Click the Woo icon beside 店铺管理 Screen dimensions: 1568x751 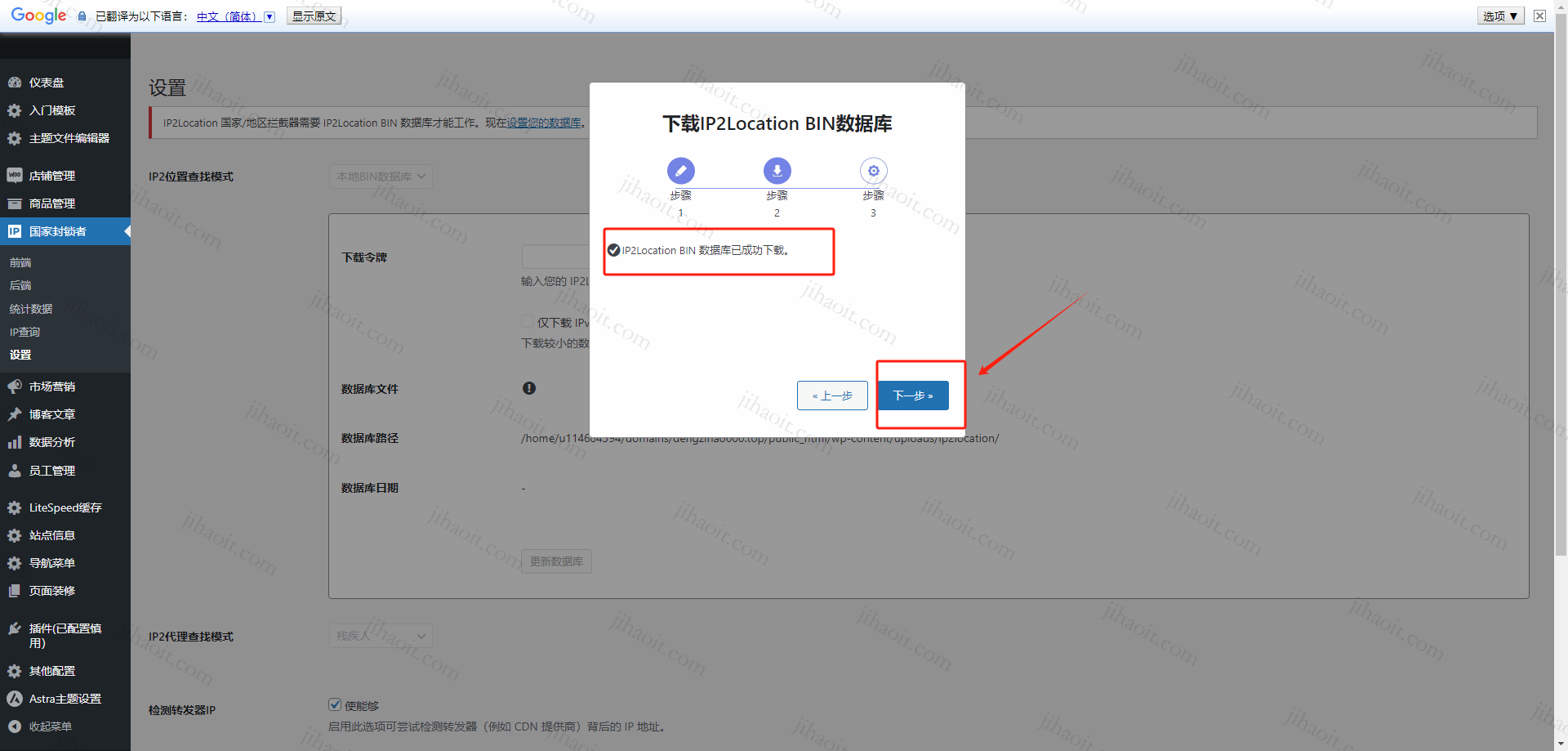click(x=15, y=176)
